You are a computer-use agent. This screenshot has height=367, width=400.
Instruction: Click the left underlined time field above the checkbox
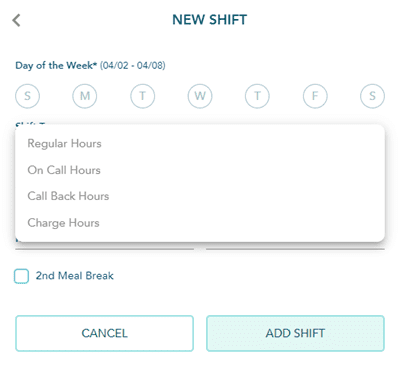(104, 246)
